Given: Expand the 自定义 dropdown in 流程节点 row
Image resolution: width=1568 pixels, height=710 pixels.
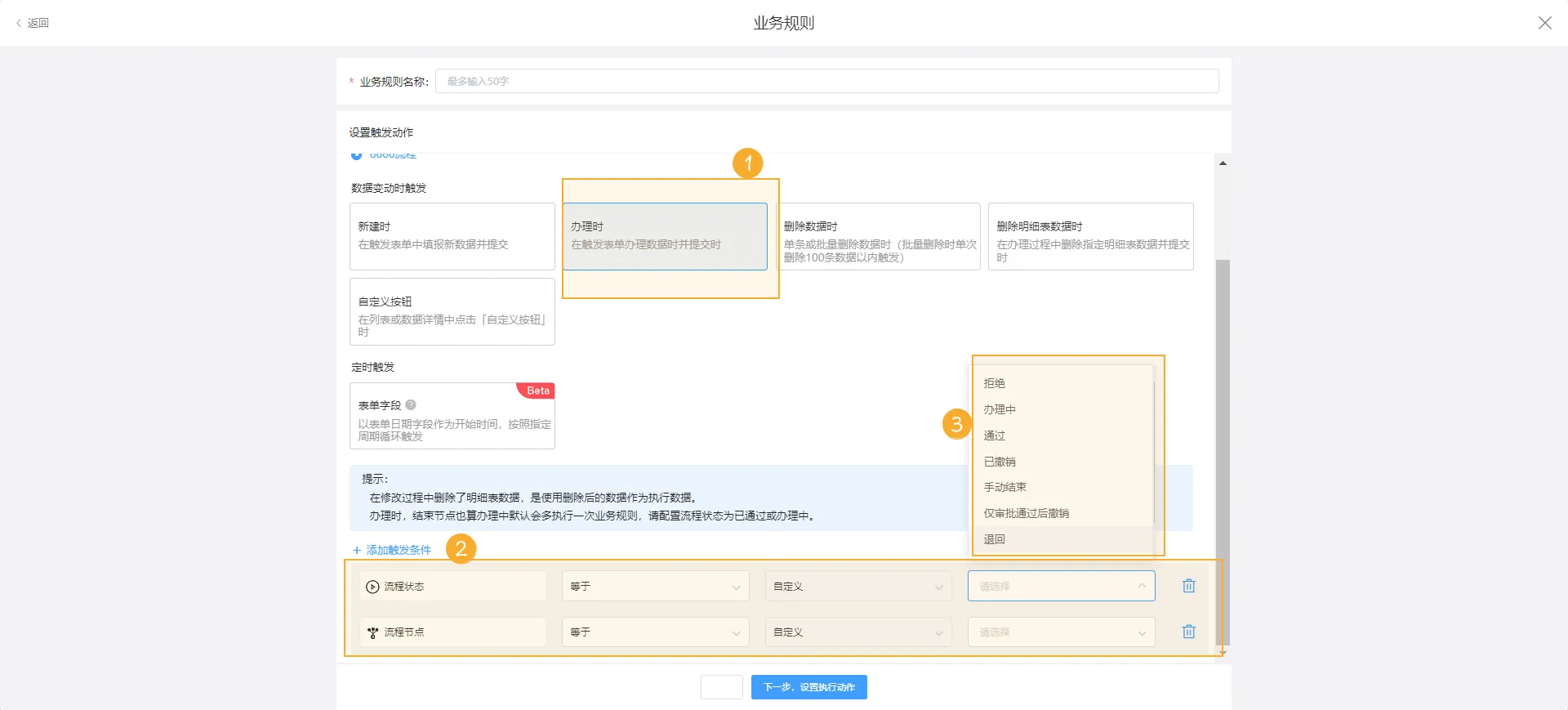Looking at the screenshot, I should (857, 632).
